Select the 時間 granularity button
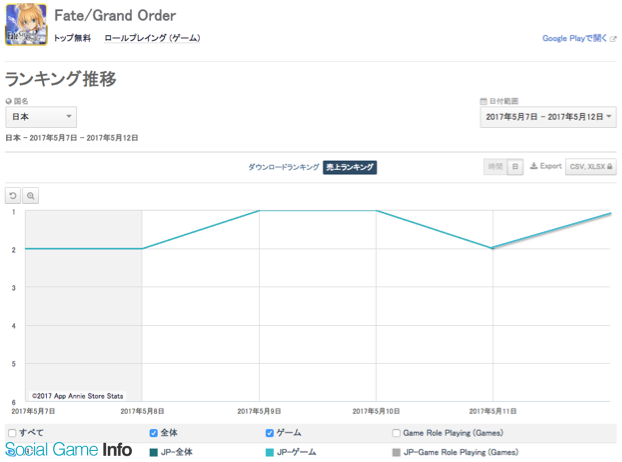622x462 pixels. click(495, 167)
